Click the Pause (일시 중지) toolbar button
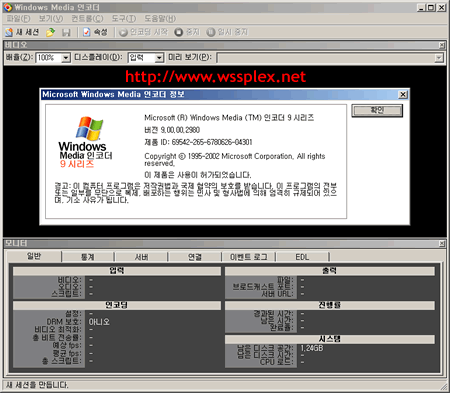The width and height of the screenshot is (450, 393). click(x=227, y=32)
